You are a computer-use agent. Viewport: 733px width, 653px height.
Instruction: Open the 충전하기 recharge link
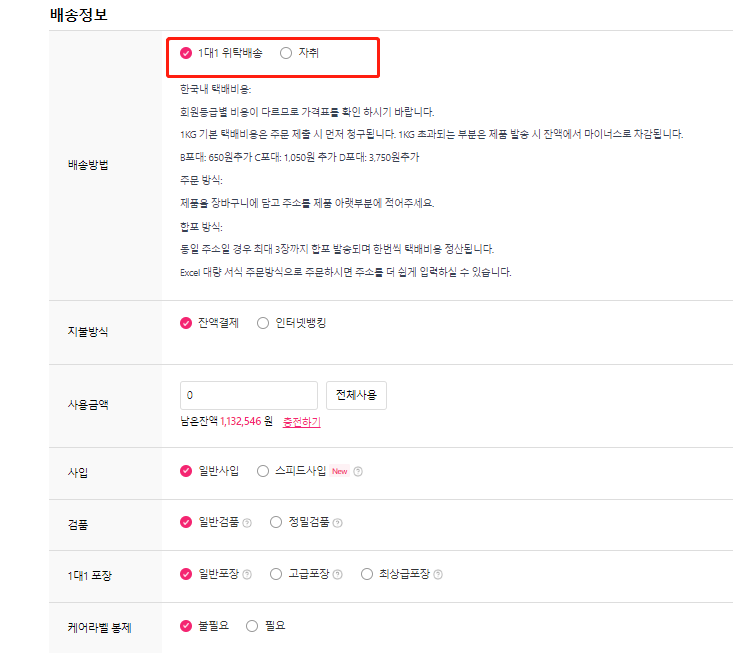pyautogui.click(x=301, y=422)
